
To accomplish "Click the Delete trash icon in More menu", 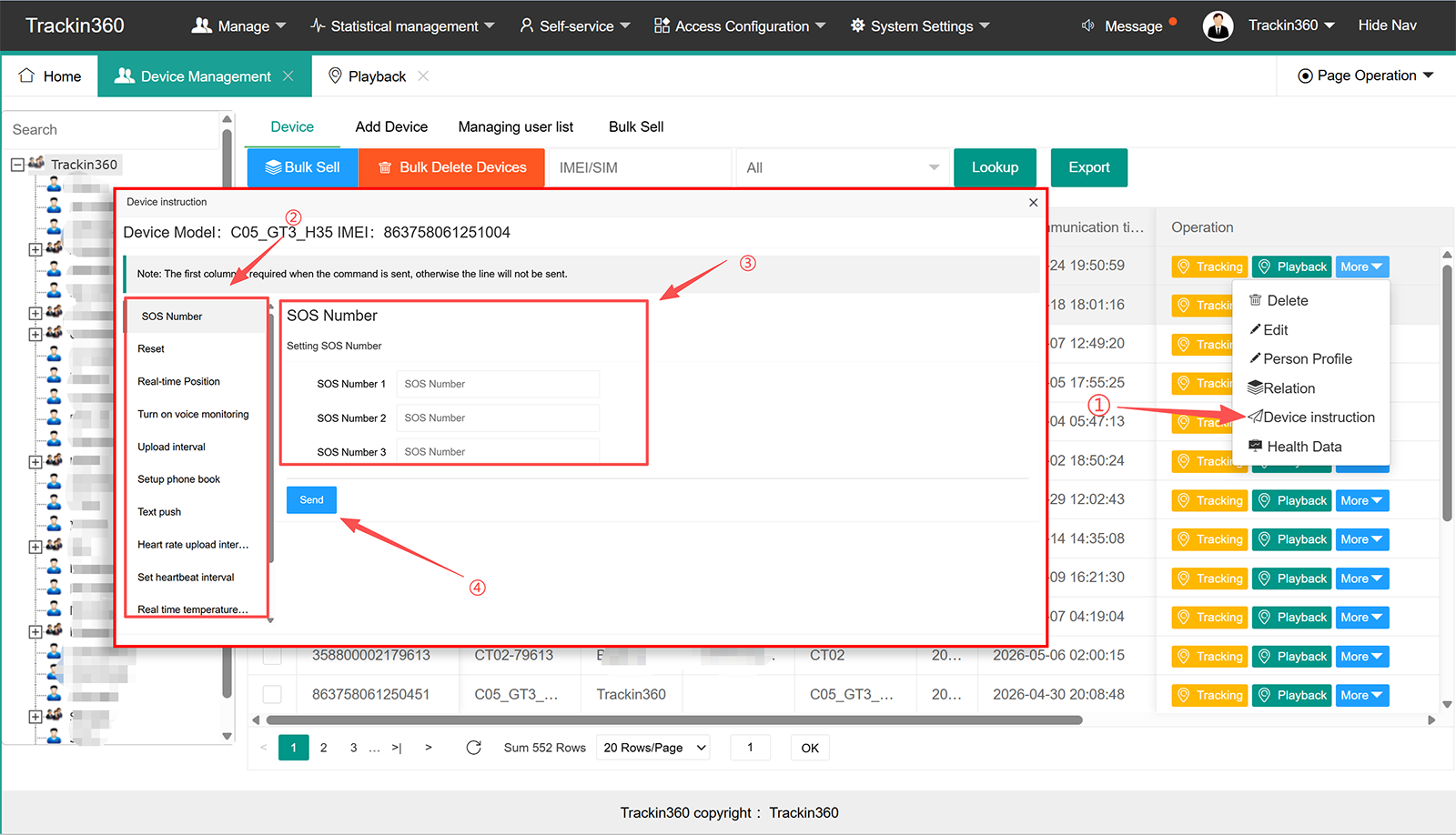I will click(x=1255, y=300).
